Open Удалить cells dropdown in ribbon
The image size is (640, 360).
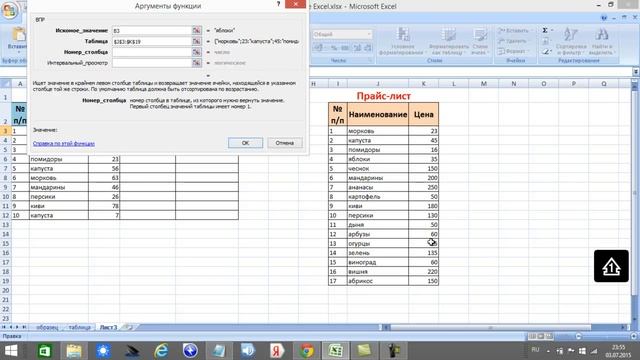[513, 41]
